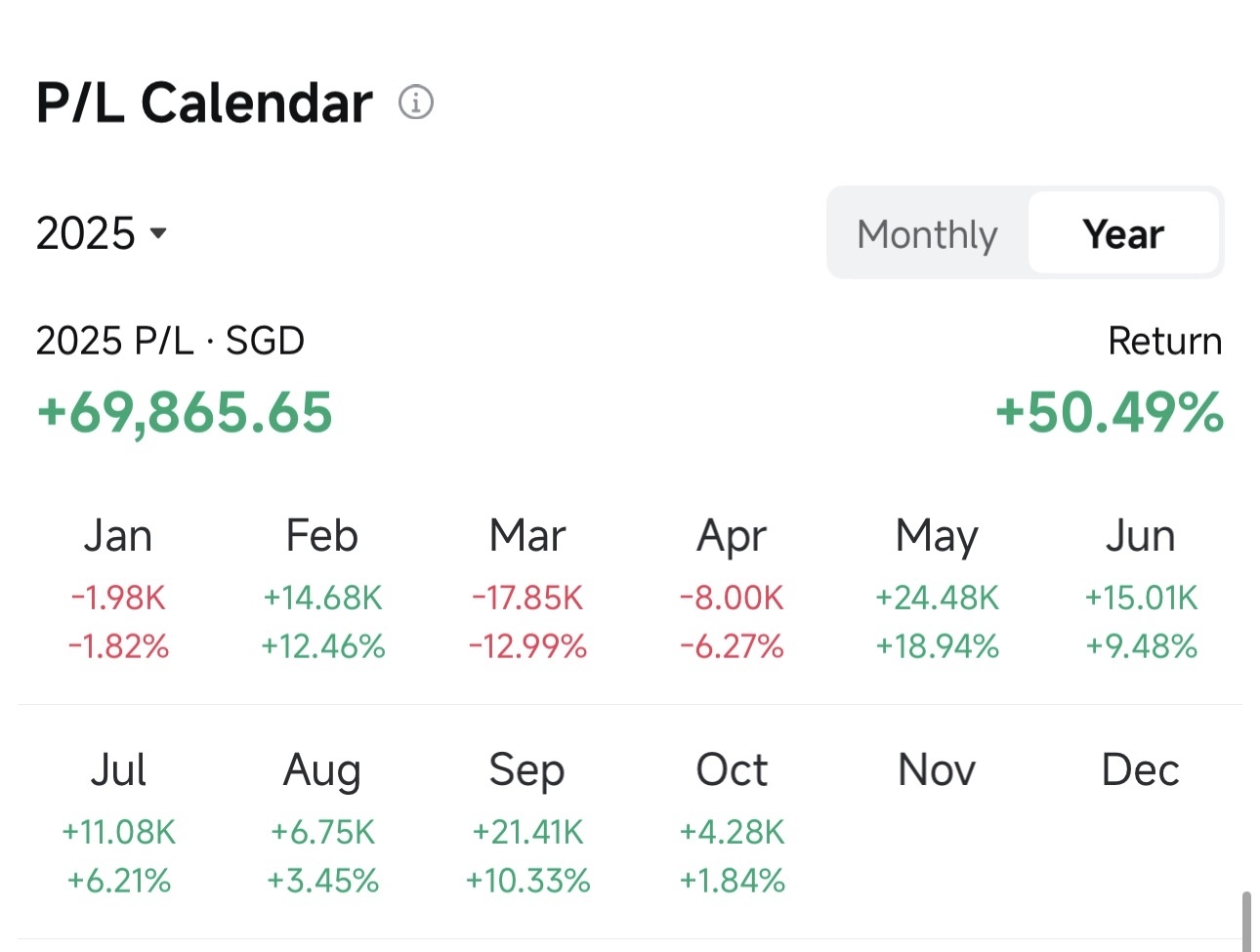Tap the empty Dec month cell
Image resolution: width=1260 pixels, height=952 pixels.
click(1141, 823)
